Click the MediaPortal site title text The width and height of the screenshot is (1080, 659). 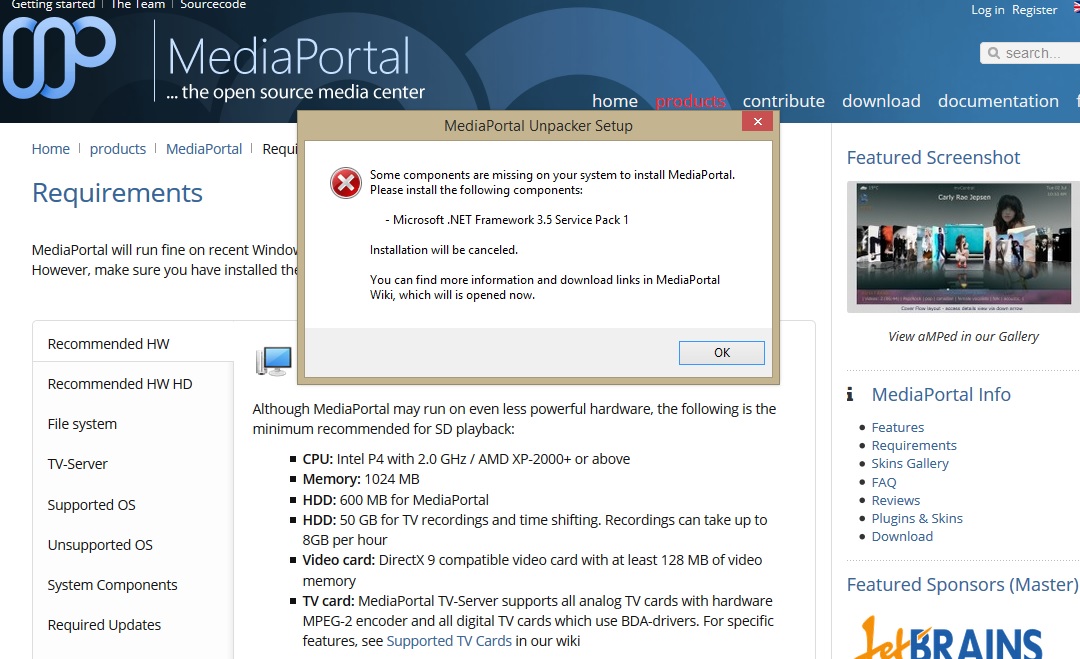[289, 56]
